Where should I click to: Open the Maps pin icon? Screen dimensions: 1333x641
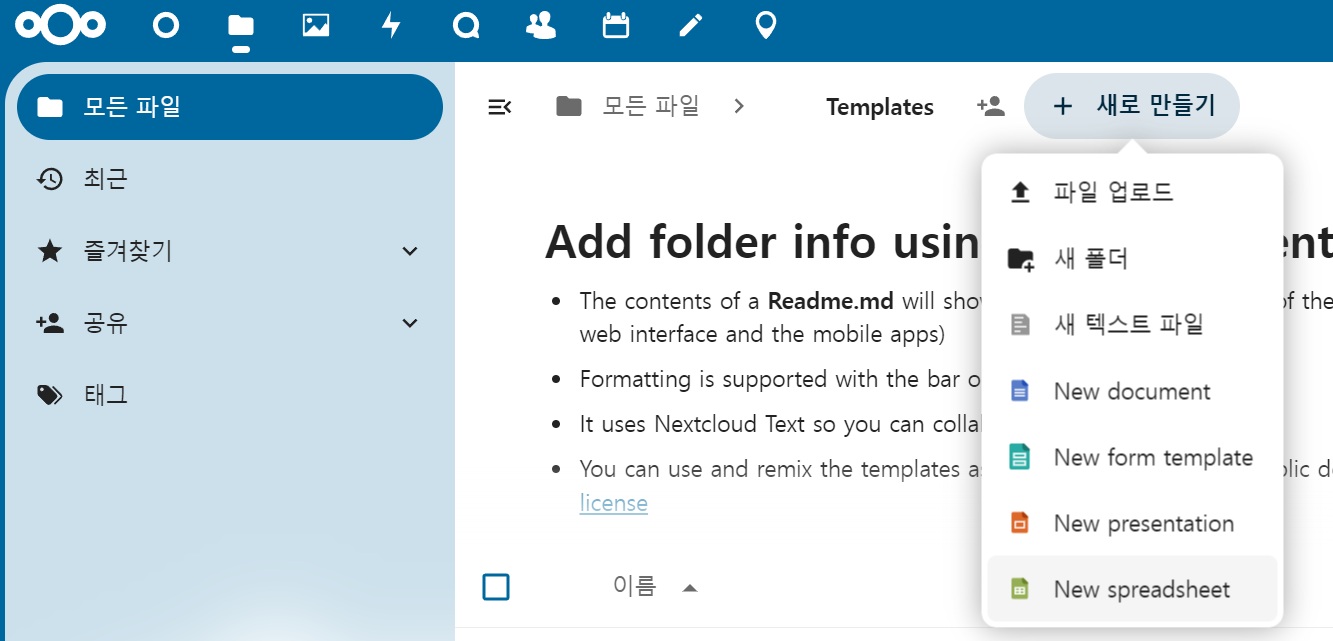(765, 26)
